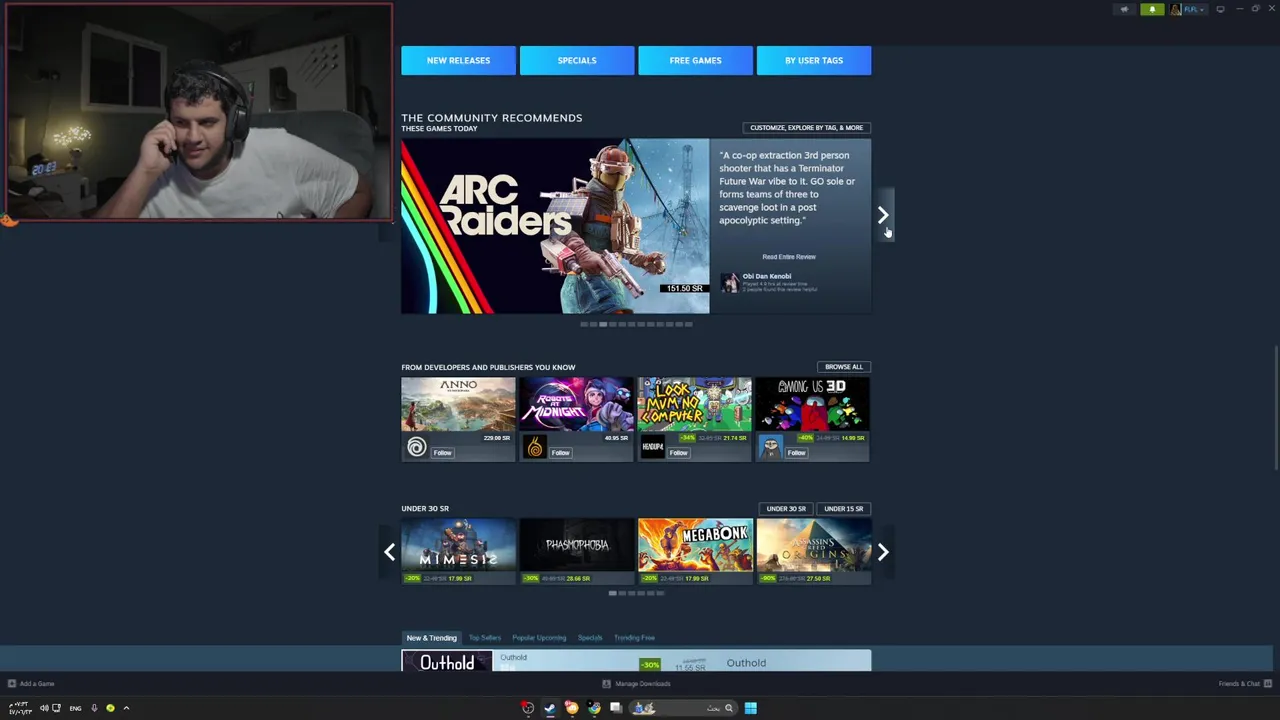Go to next Under 30 SR games
This screenshot has width=1280, height=720.
[883, 552]
